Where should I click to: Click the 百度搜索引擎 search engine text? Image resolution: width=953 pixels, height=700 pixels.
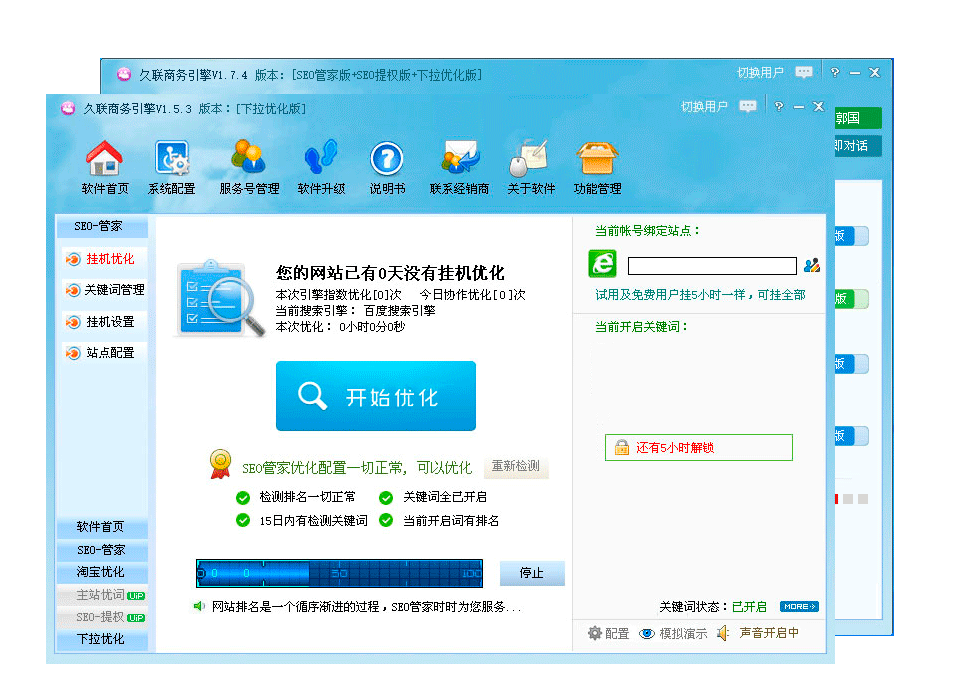pos(399,311)
